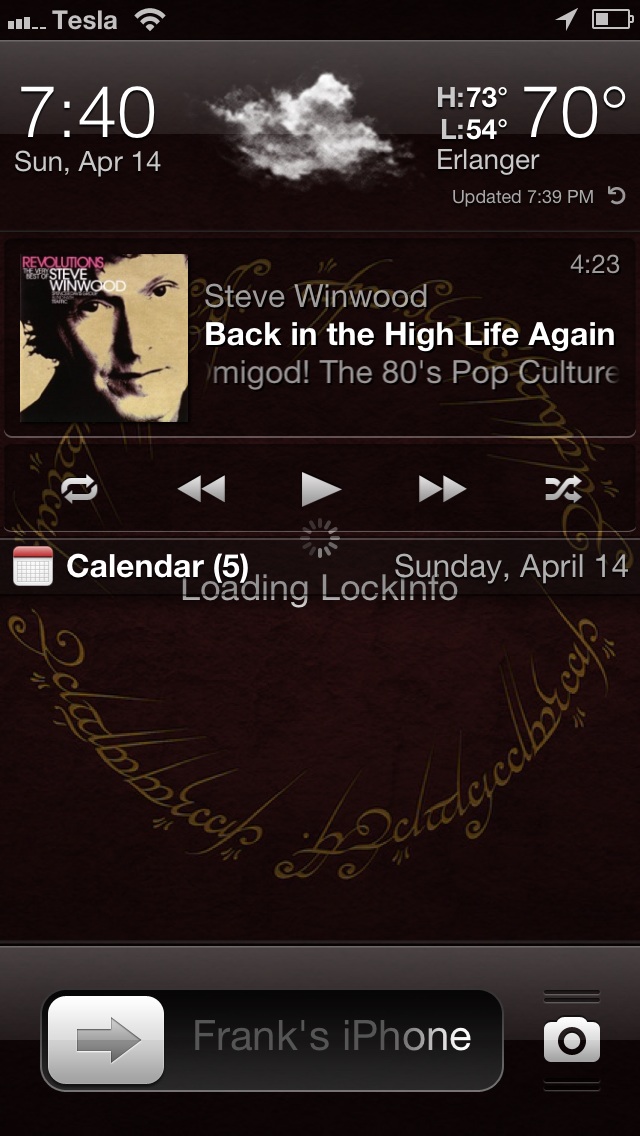Tap the battery indicator icon
This screenshot has height=1136, width=640.
612,20
